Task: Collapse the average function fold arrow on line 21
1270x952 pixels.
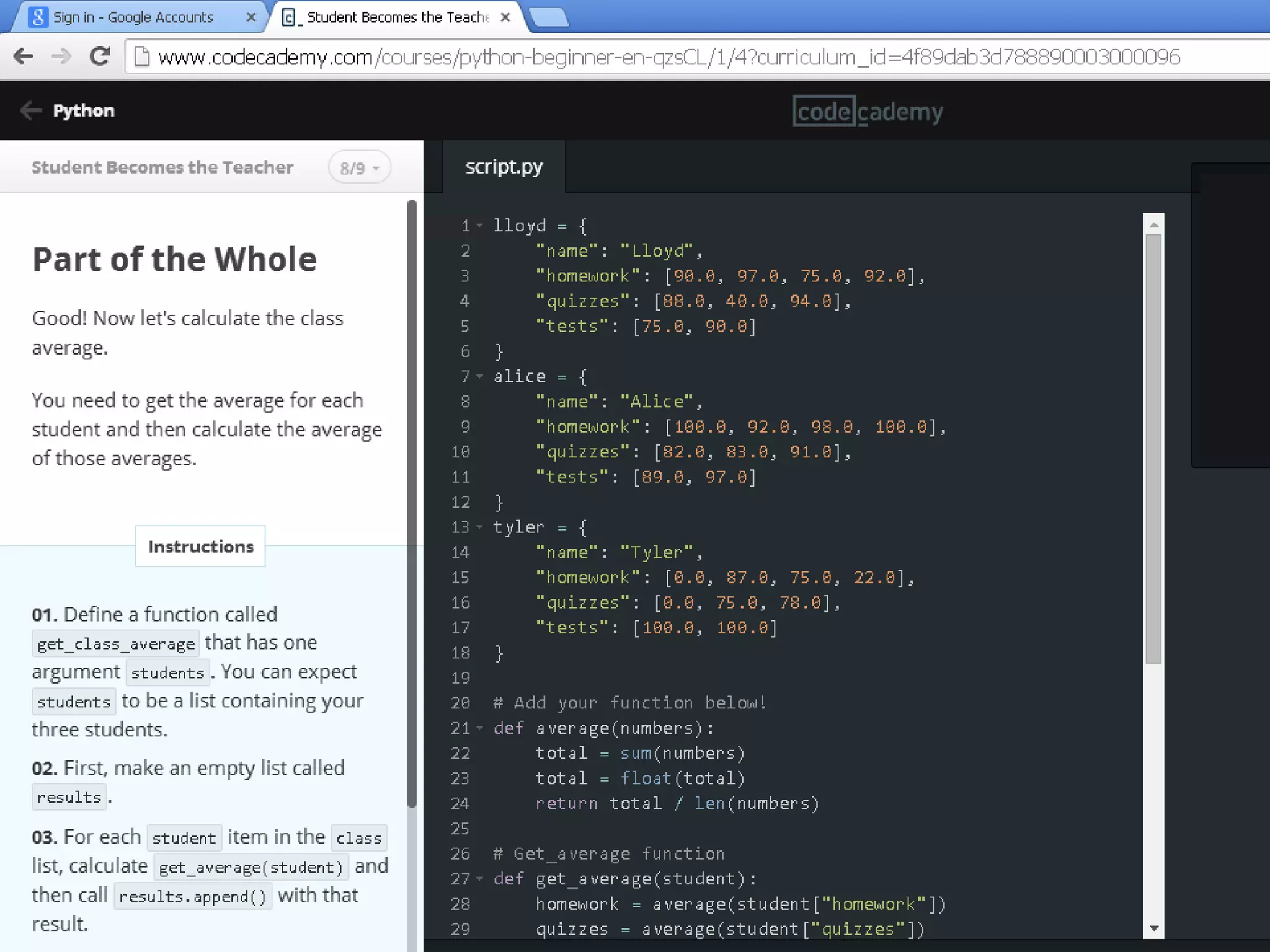Action: point(479,728)
